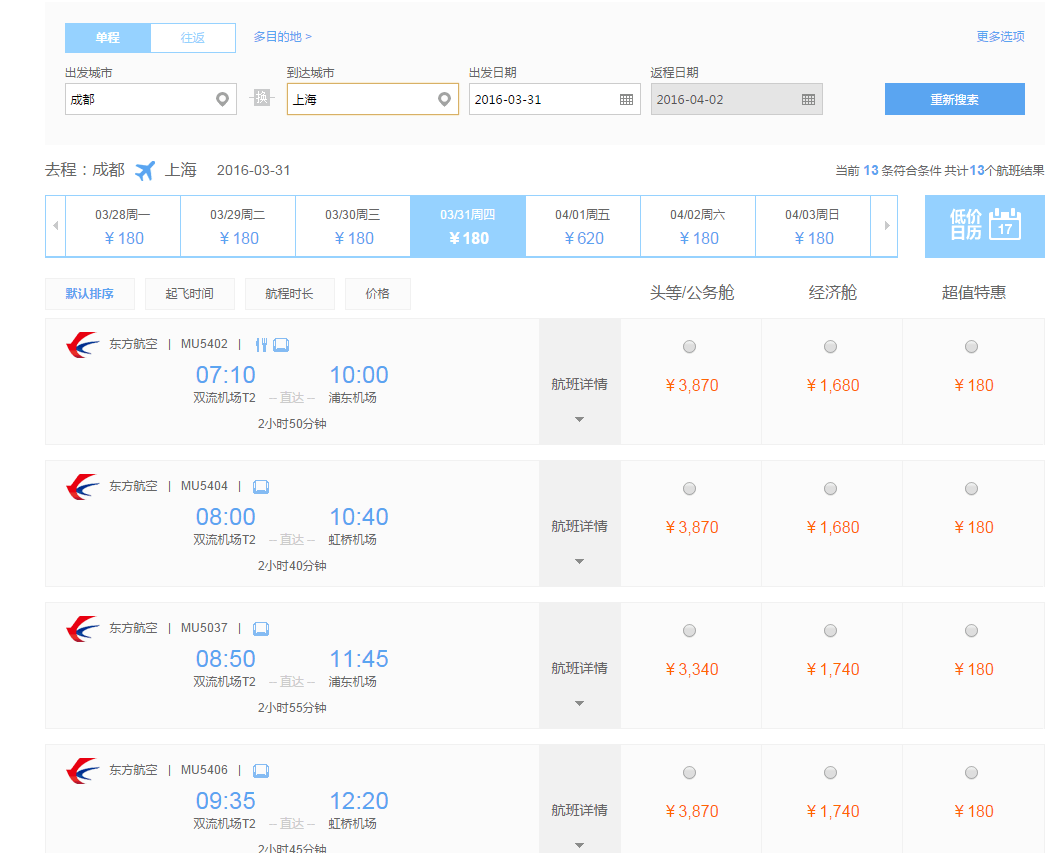Select economy ¥1,740 fare for MU5406
The height and width of the screenshot is (853, 1064).
[831, 772]
